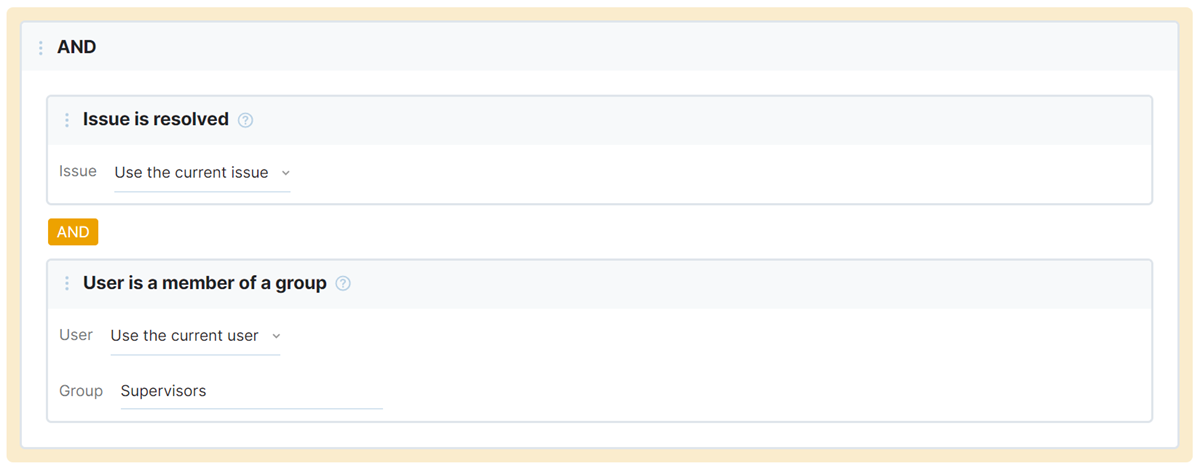
Task: Click empty header area of the group membership card
Action: pyautogui.click(x=750, y=284)
